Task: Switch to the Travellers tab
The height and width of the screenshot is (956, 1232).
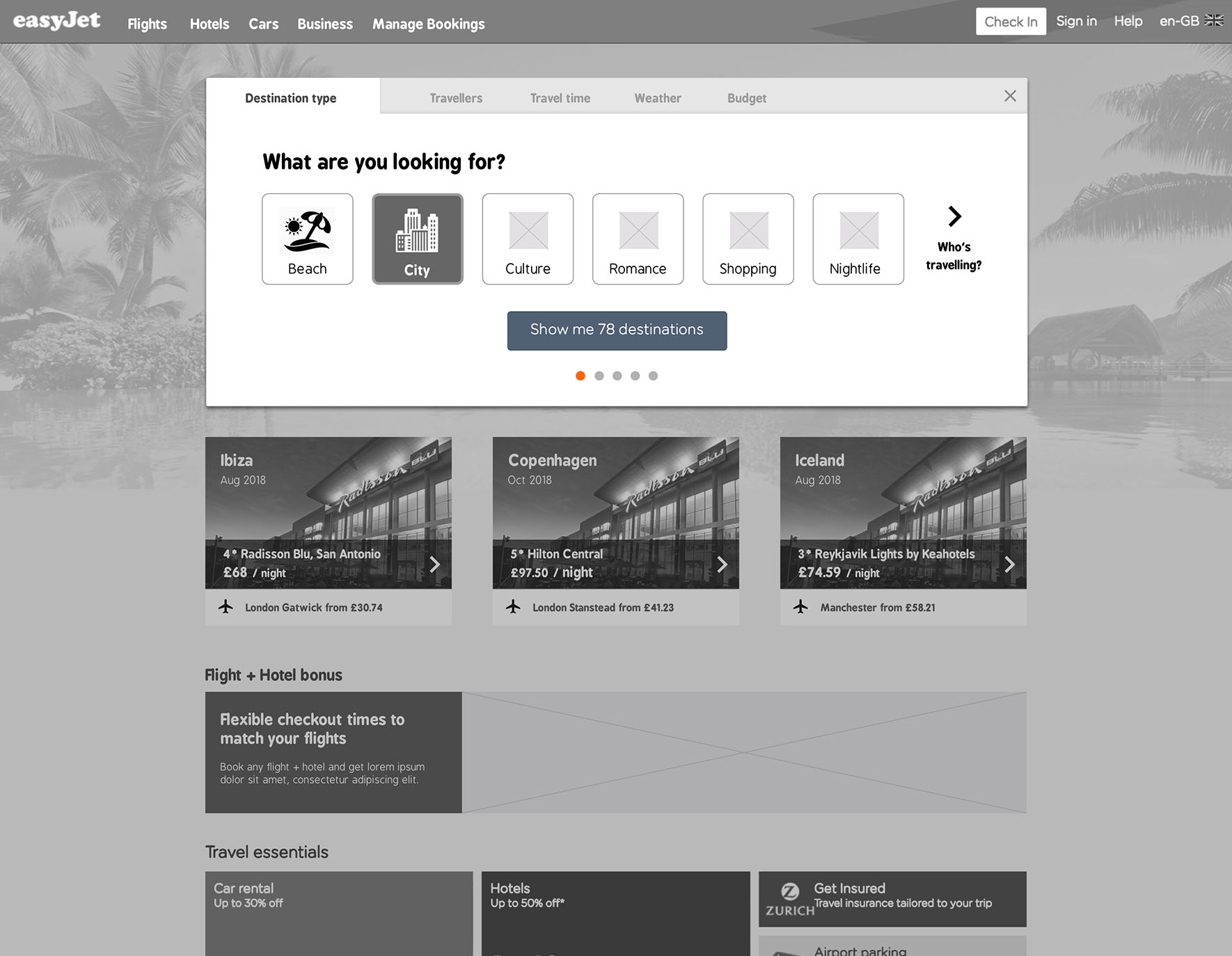Action: [x=455, y=98]
